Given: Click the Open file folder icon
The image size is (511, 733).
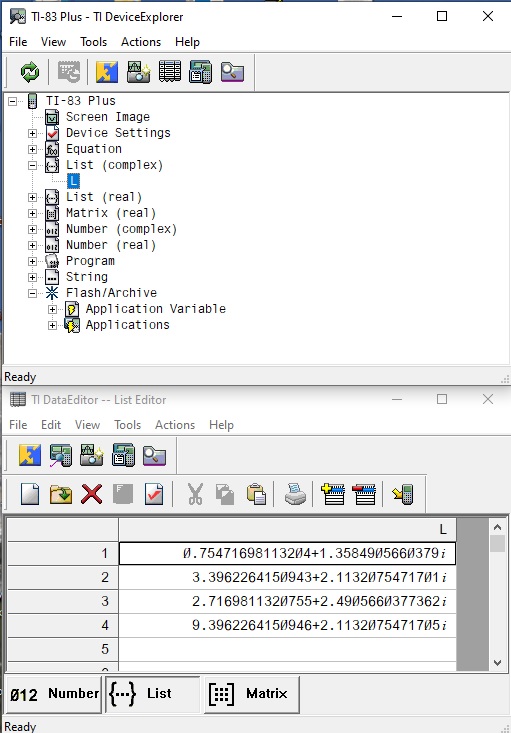Looking at the screenshot, I should pyautogui.click(x=61, y=494).
